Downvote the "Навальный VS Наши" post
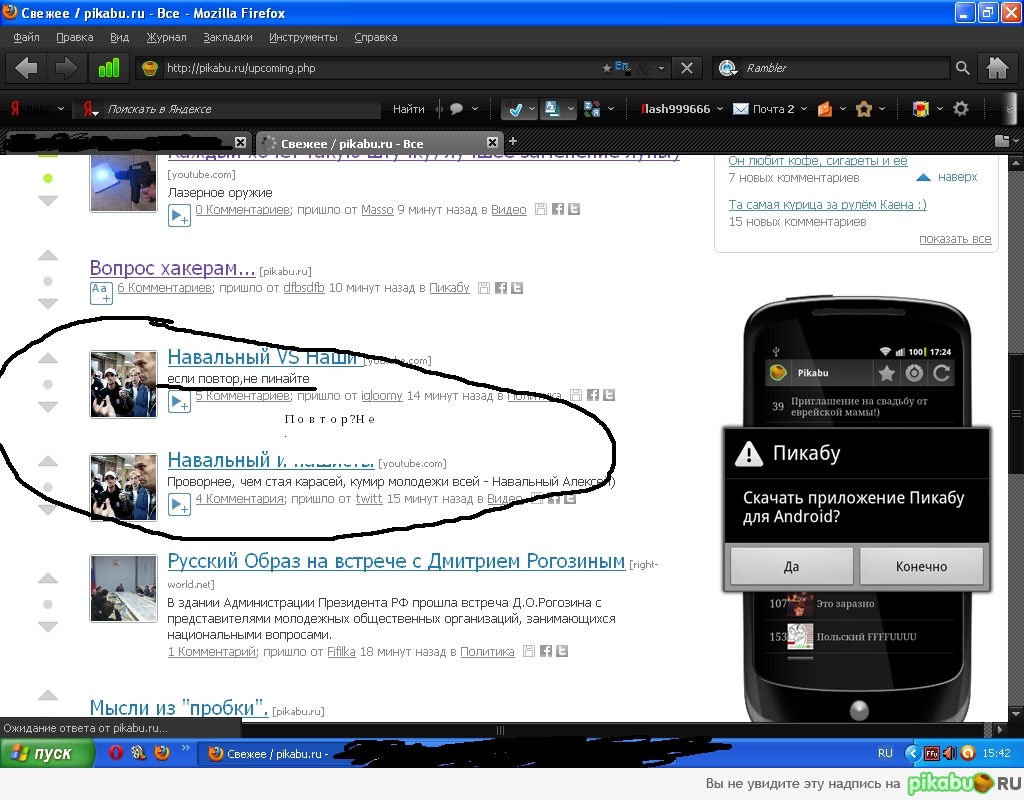This screenshot has width=1024, height=800. 48,407
